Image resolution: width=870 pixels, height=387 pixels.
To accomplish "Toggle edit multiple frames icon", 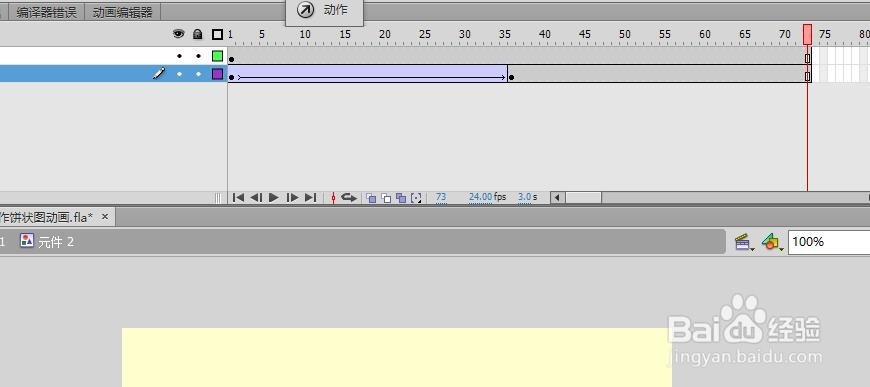I will coord(401,198).
